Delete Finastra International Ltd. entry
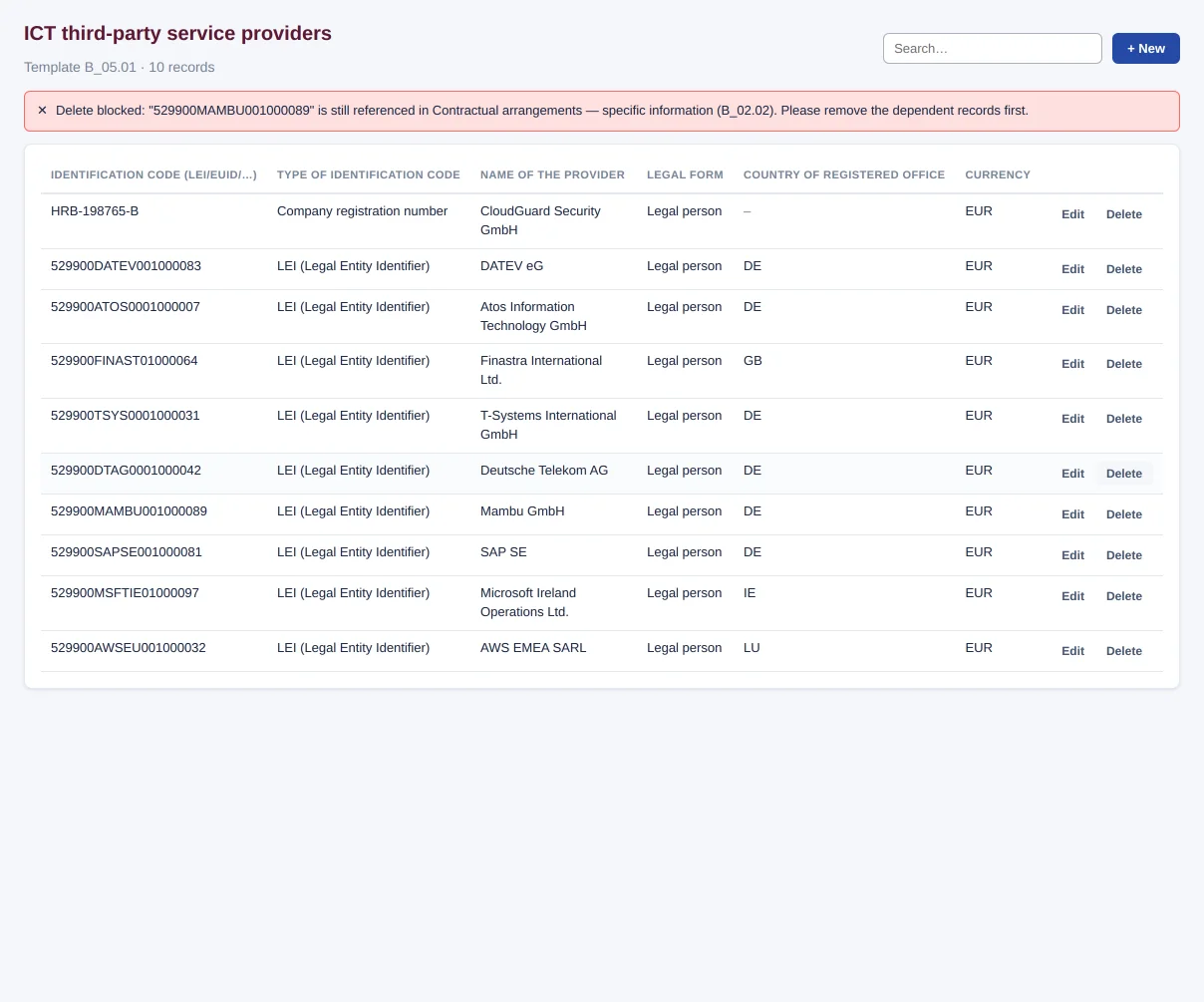Image resolution: width=1204 pixels, height=1002 pixels. [x=1124, y=364]
